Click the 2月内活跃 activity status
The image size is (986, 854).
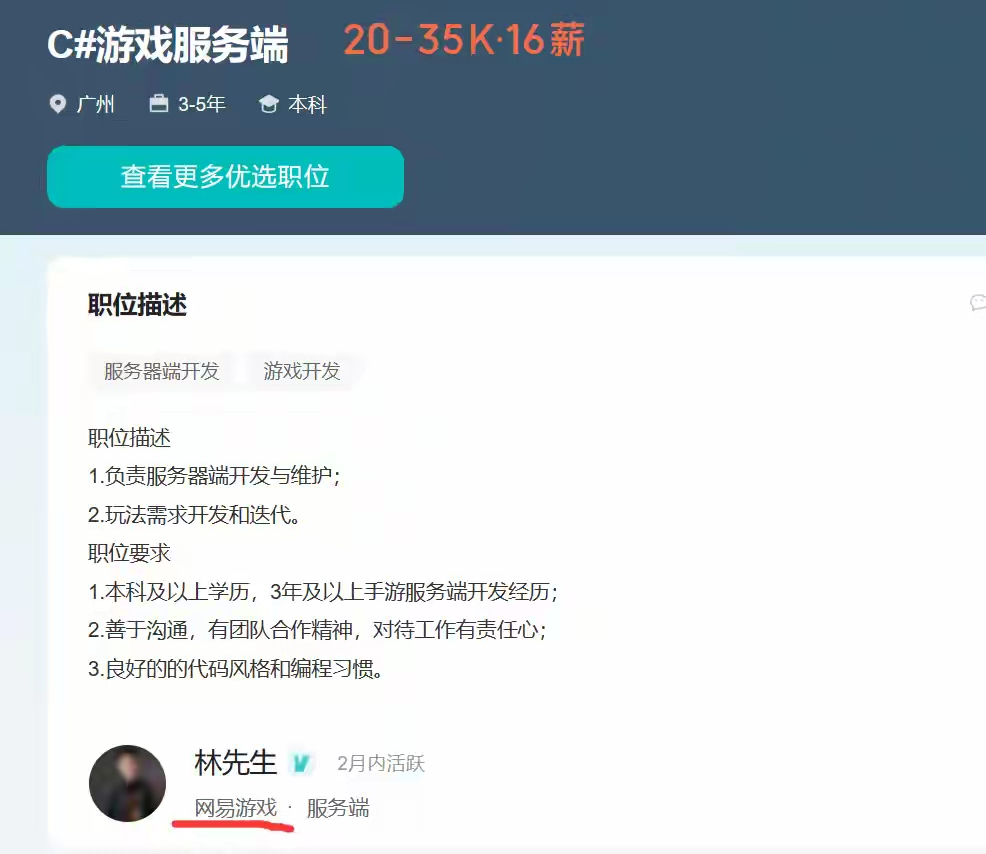pyautogui.click(x=381, y=763)
